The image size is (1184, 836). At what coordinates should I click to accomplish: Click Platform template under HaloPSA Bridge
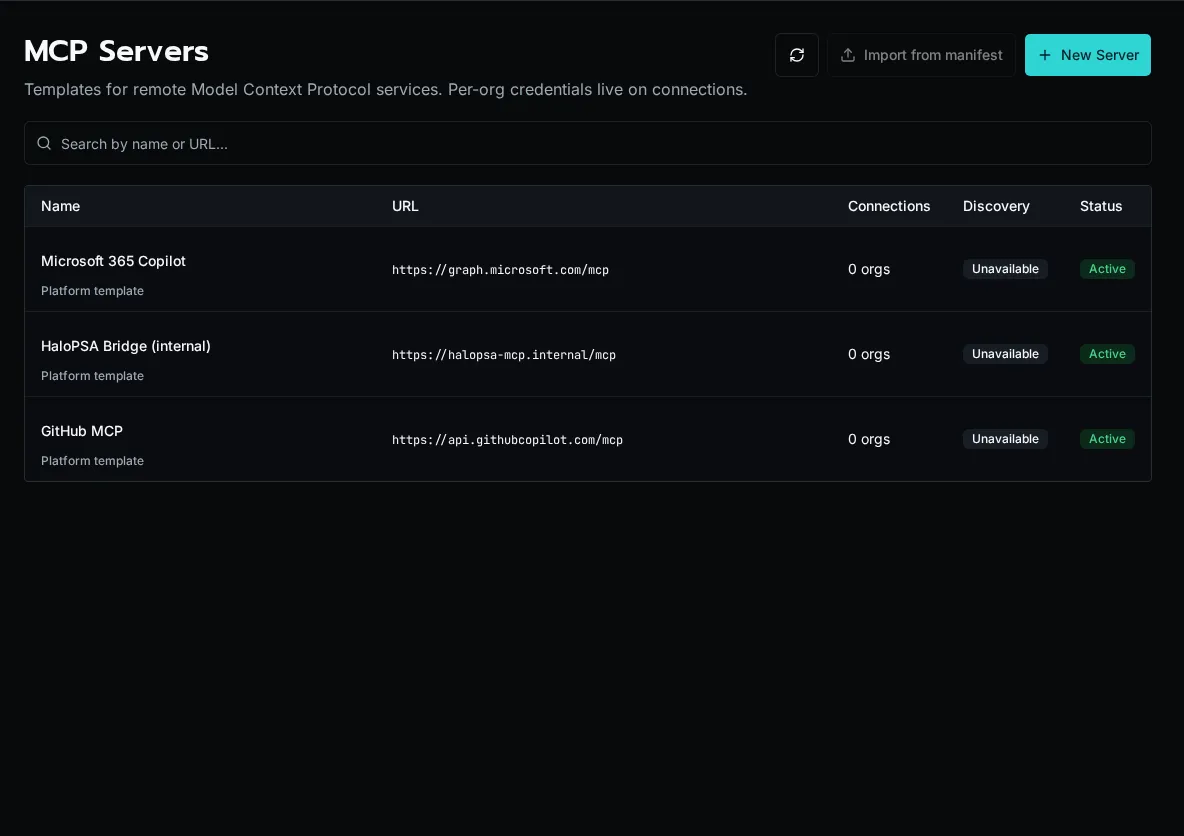(92, 376)
